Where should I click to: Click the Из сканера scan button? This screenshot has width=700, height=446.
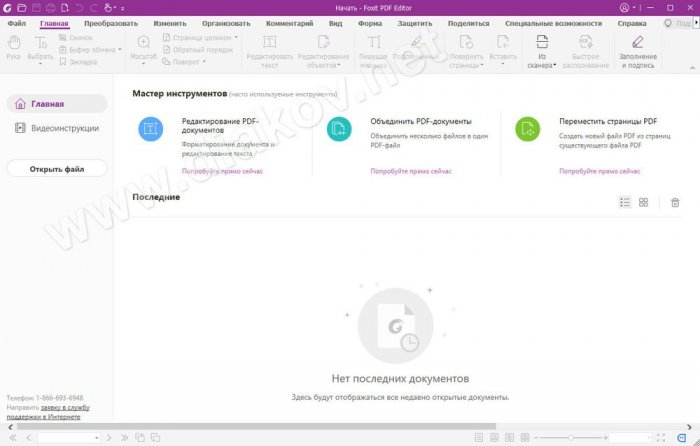pyautogui.click(x=542, y=52)
